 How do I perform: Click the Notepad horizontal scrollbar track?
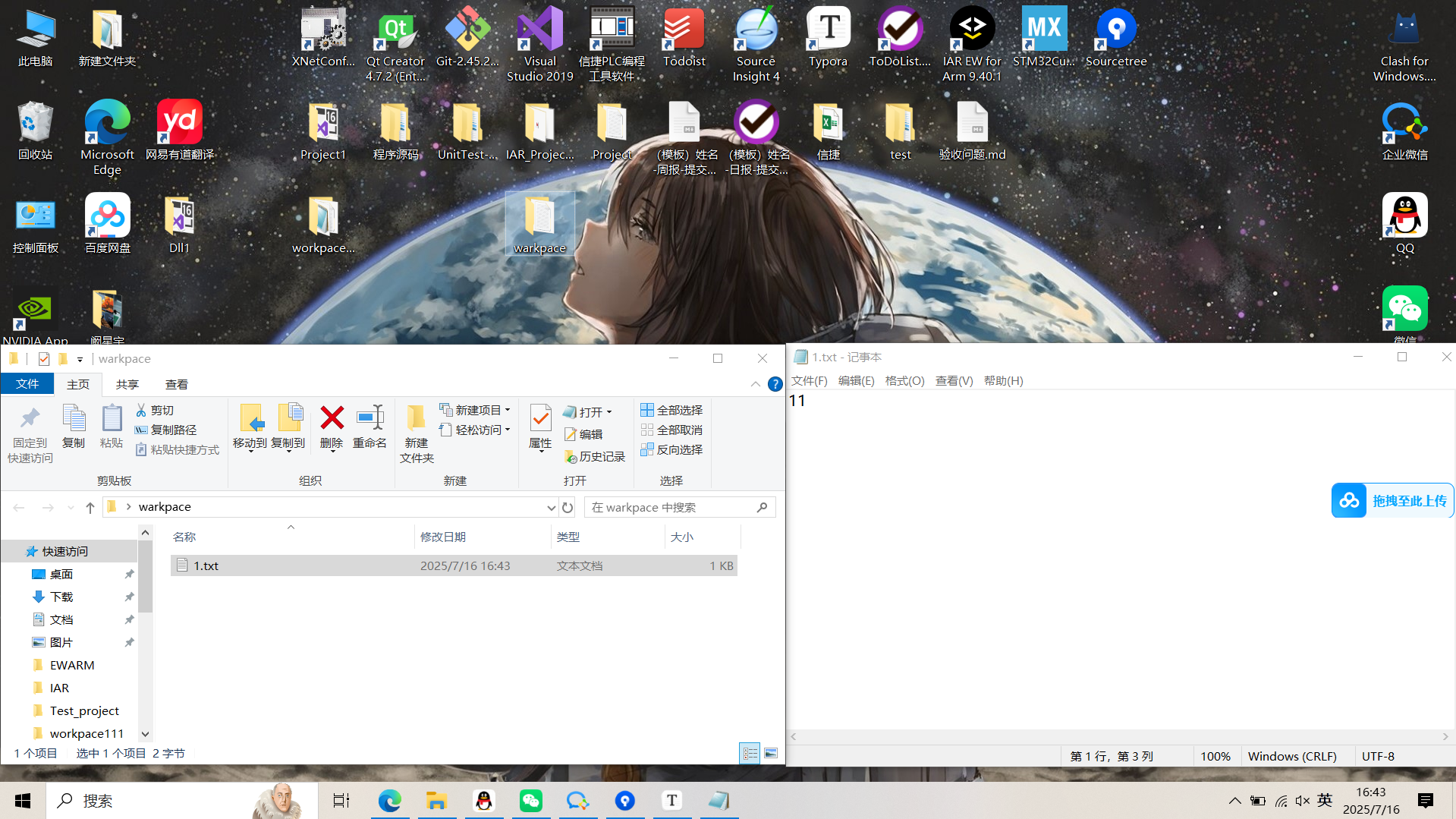pos(1119,736)
